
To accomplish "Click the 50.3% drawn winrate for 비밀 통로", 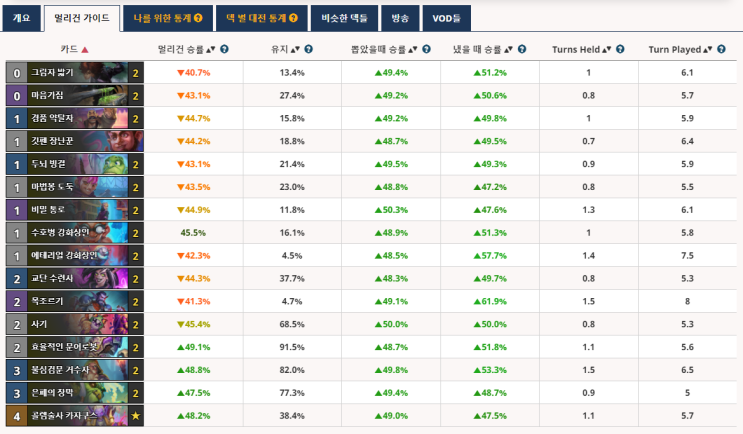I will tap(391, 210).
